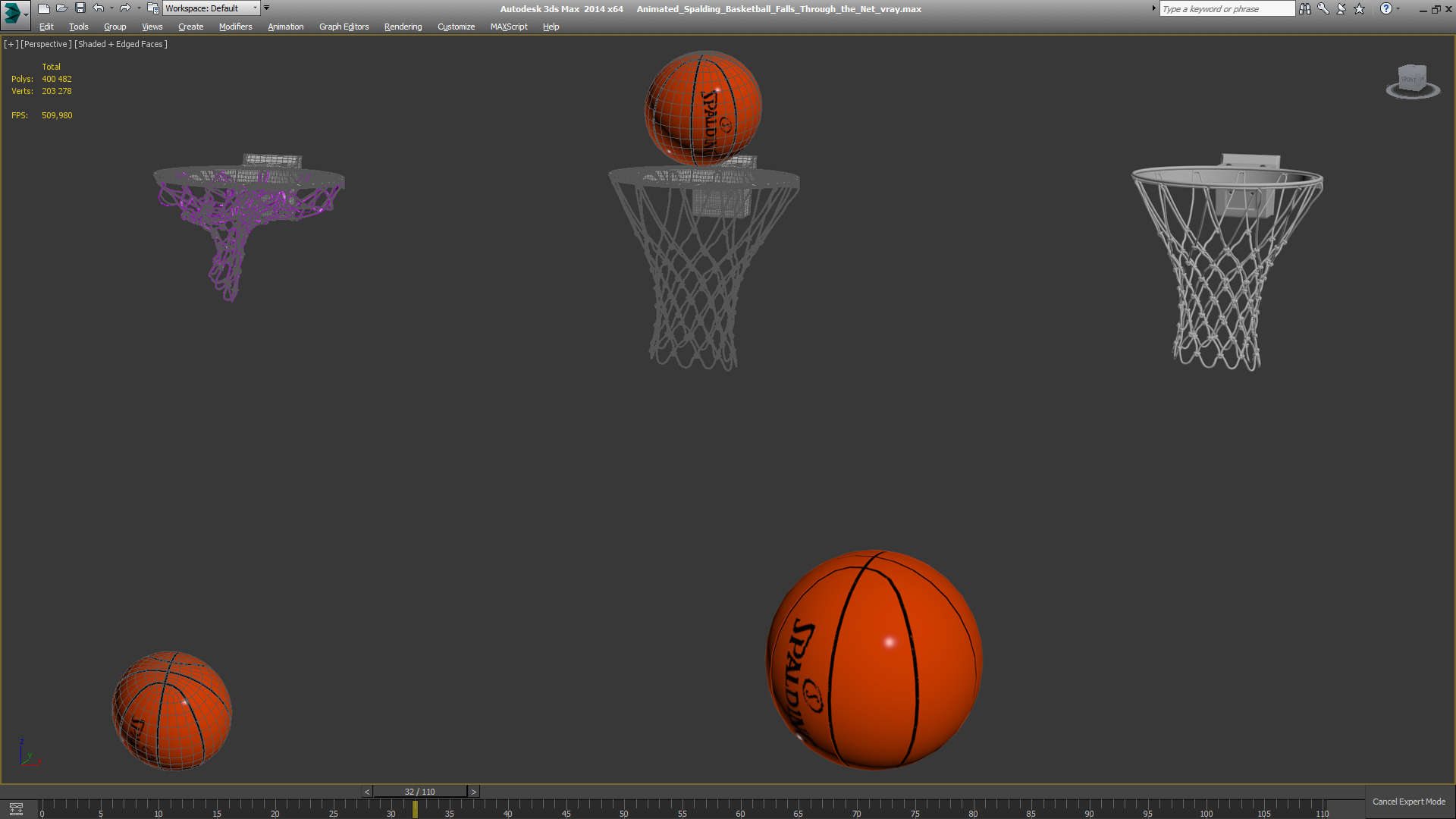
Task: Undo the last action with the arrow icon
Action: (x=99, y=8)
